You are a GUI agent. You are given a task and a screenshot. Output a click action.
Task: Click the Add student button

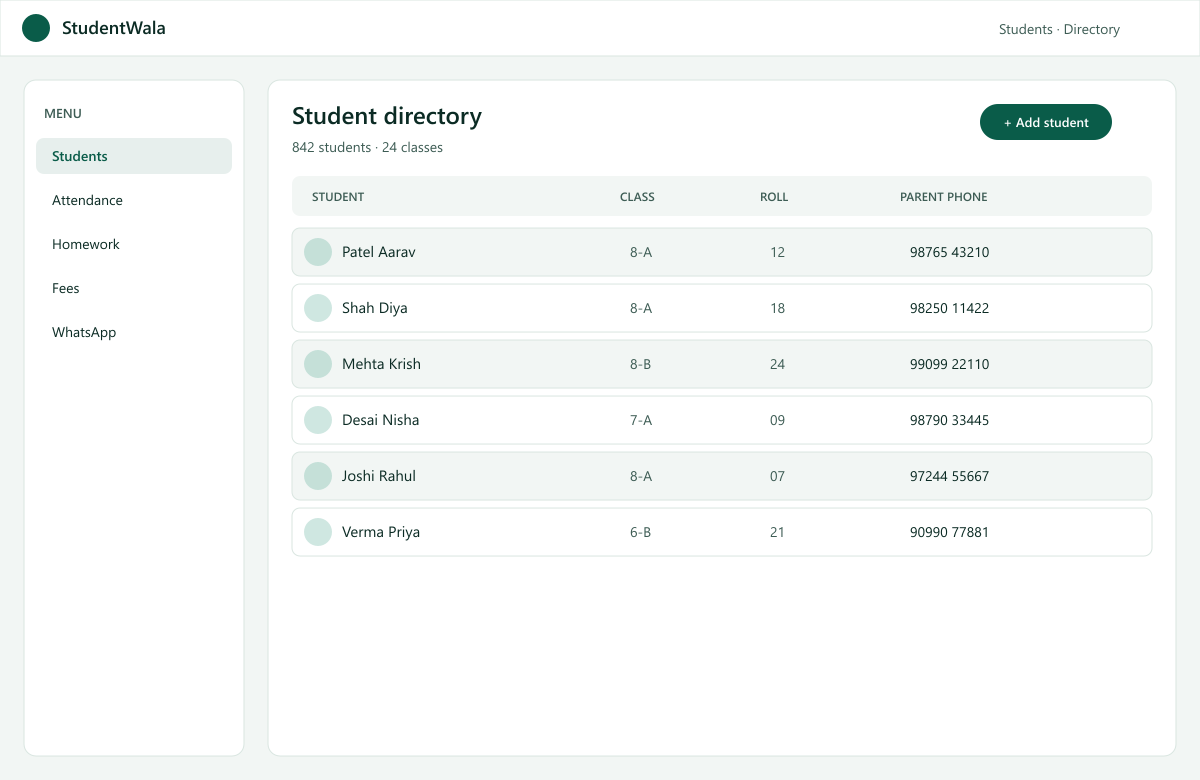1046,122
